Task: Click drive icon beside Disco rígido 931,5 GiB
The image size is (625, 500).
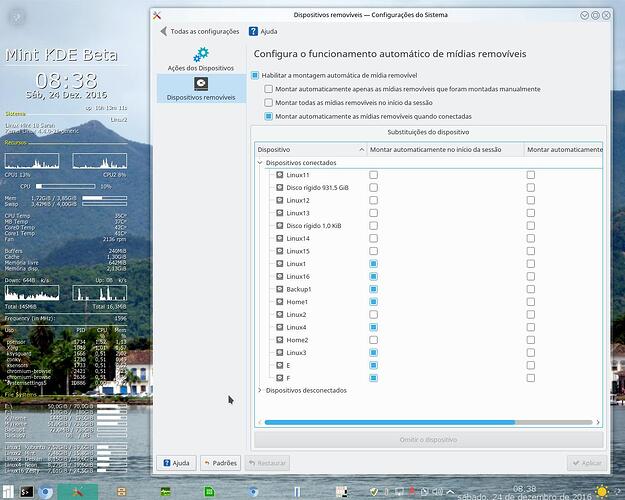Action: [x=280, y=187]
